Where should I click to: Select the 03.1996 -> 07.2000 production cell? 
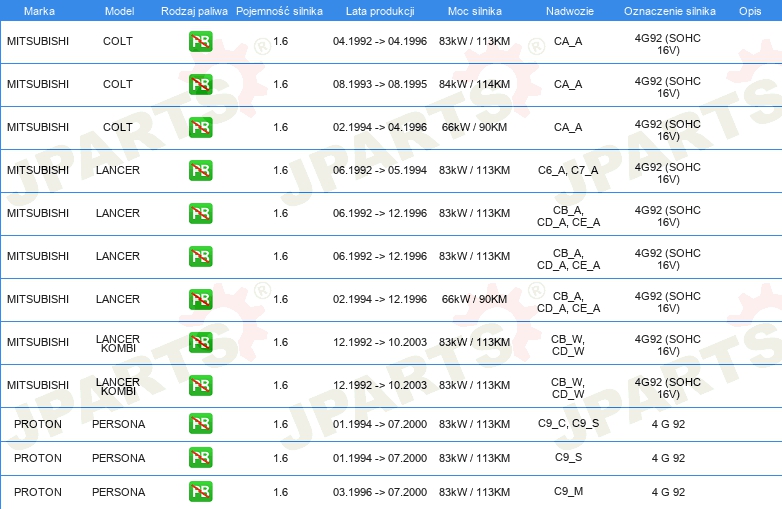click(x=379, y=492)
